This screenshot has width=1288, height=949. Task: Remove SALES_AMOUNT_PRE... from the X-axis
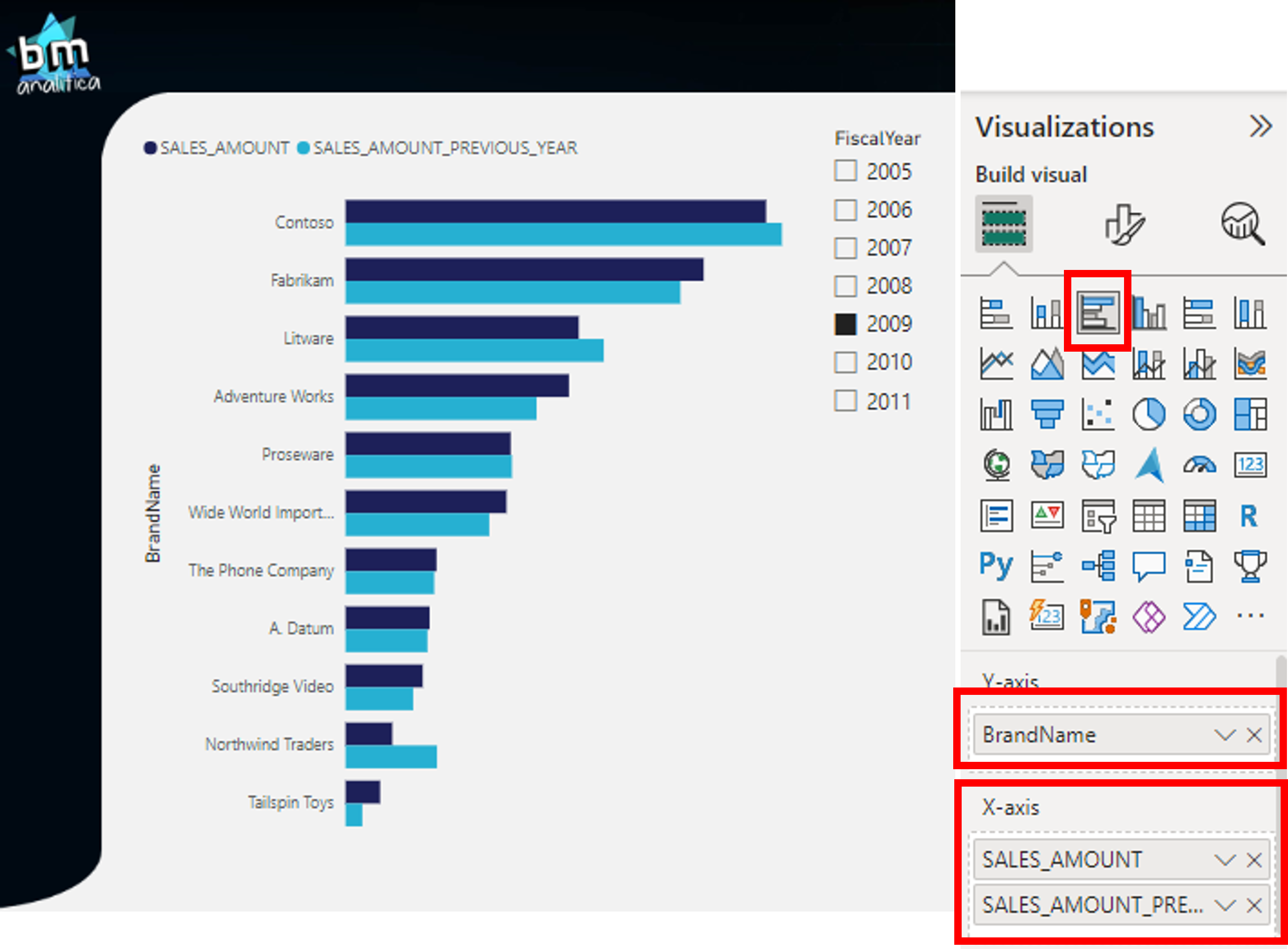1254,905
